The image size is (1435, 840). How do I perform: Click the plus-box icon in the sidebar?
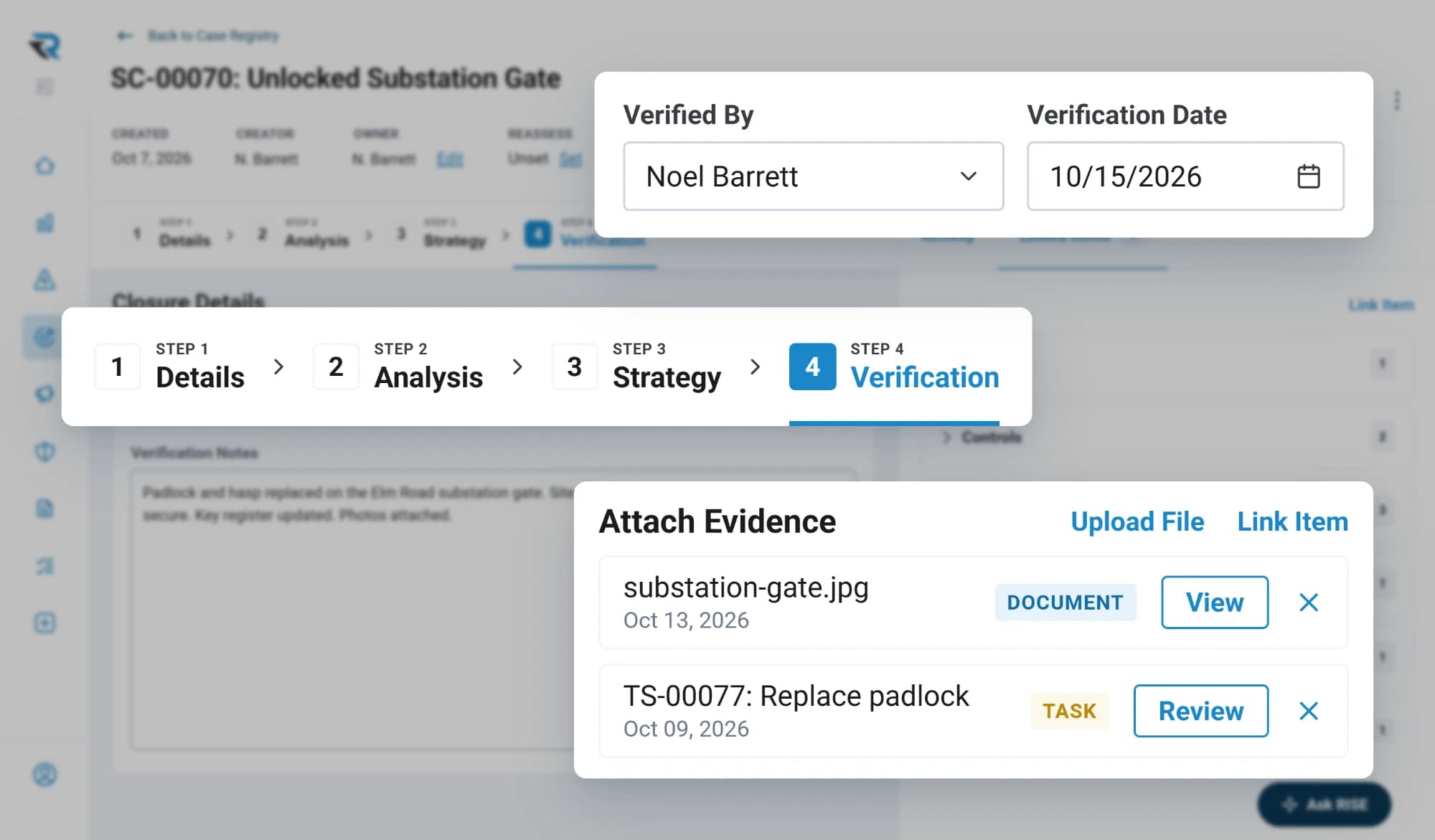click(44, 623)
